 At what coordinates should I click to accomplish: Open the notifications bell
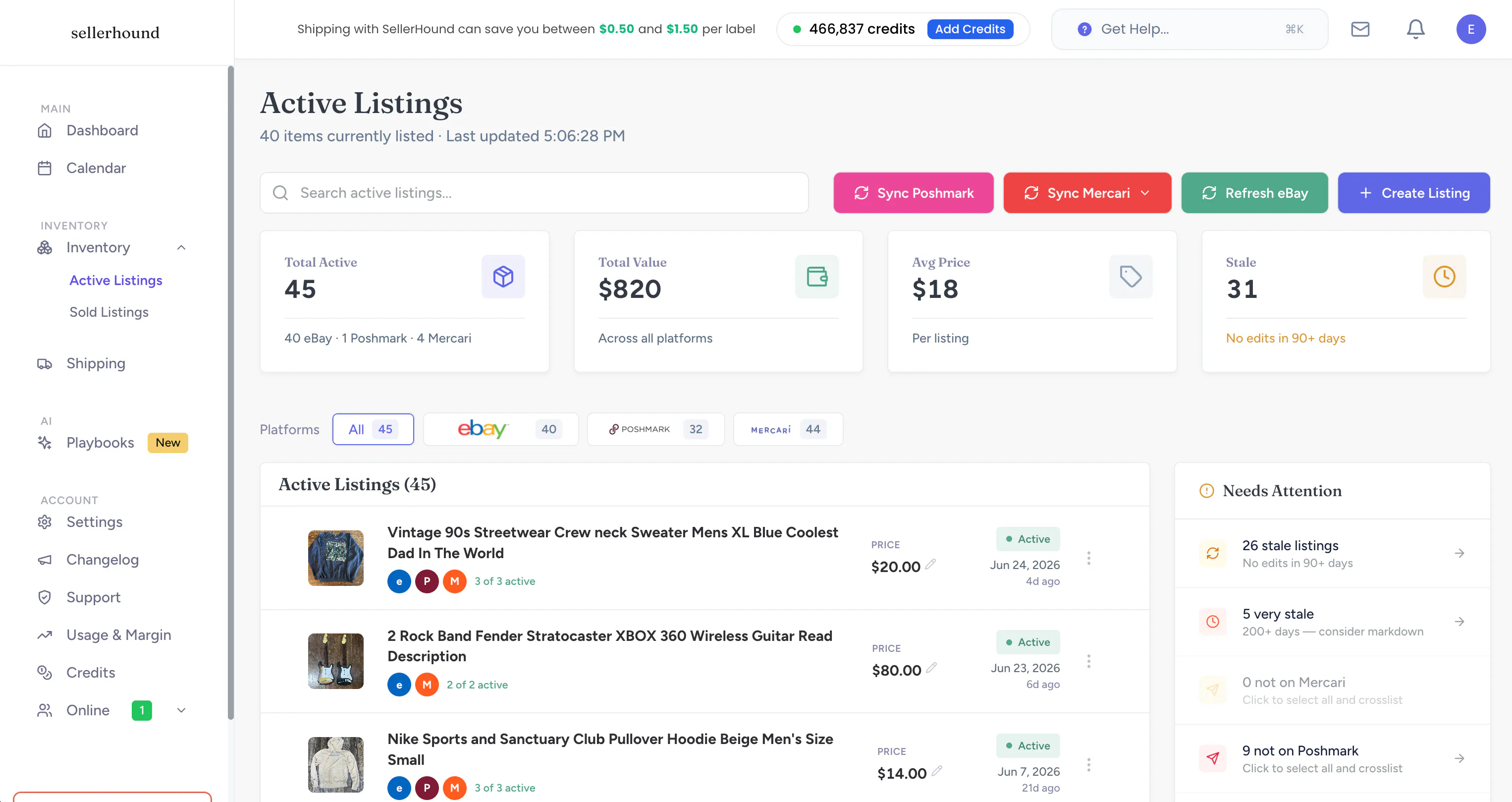click(x=1416, y=29)
